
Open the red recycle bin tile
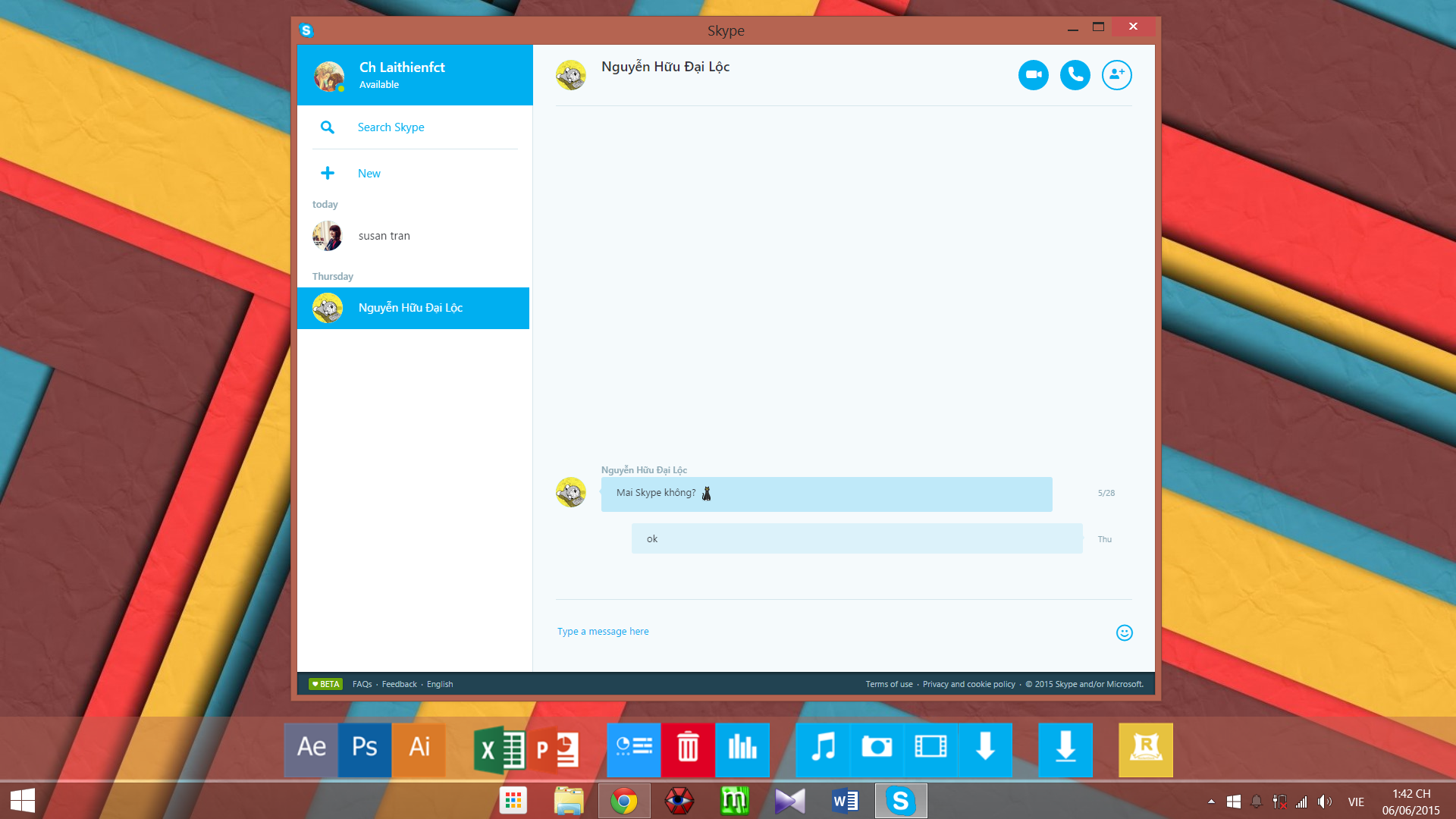click(688, 749)
